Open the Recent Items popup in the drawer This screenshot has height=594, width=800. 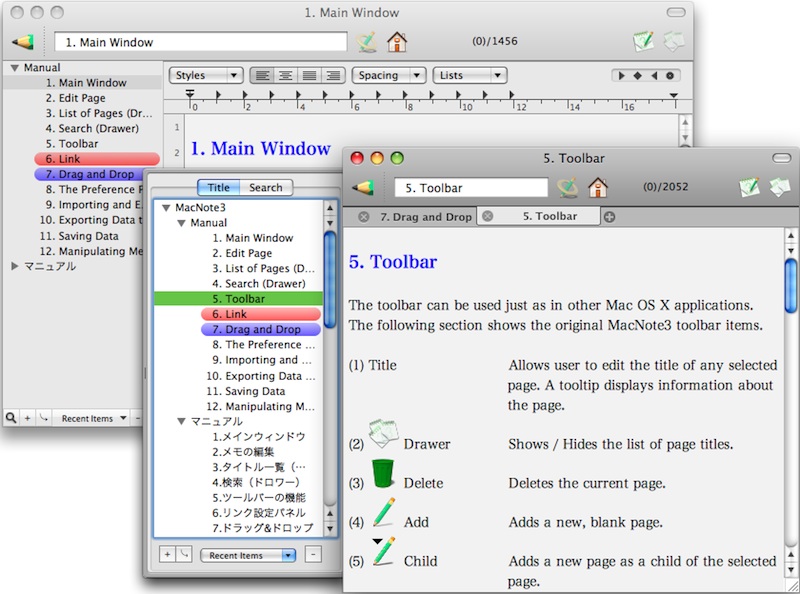point(247,555)
